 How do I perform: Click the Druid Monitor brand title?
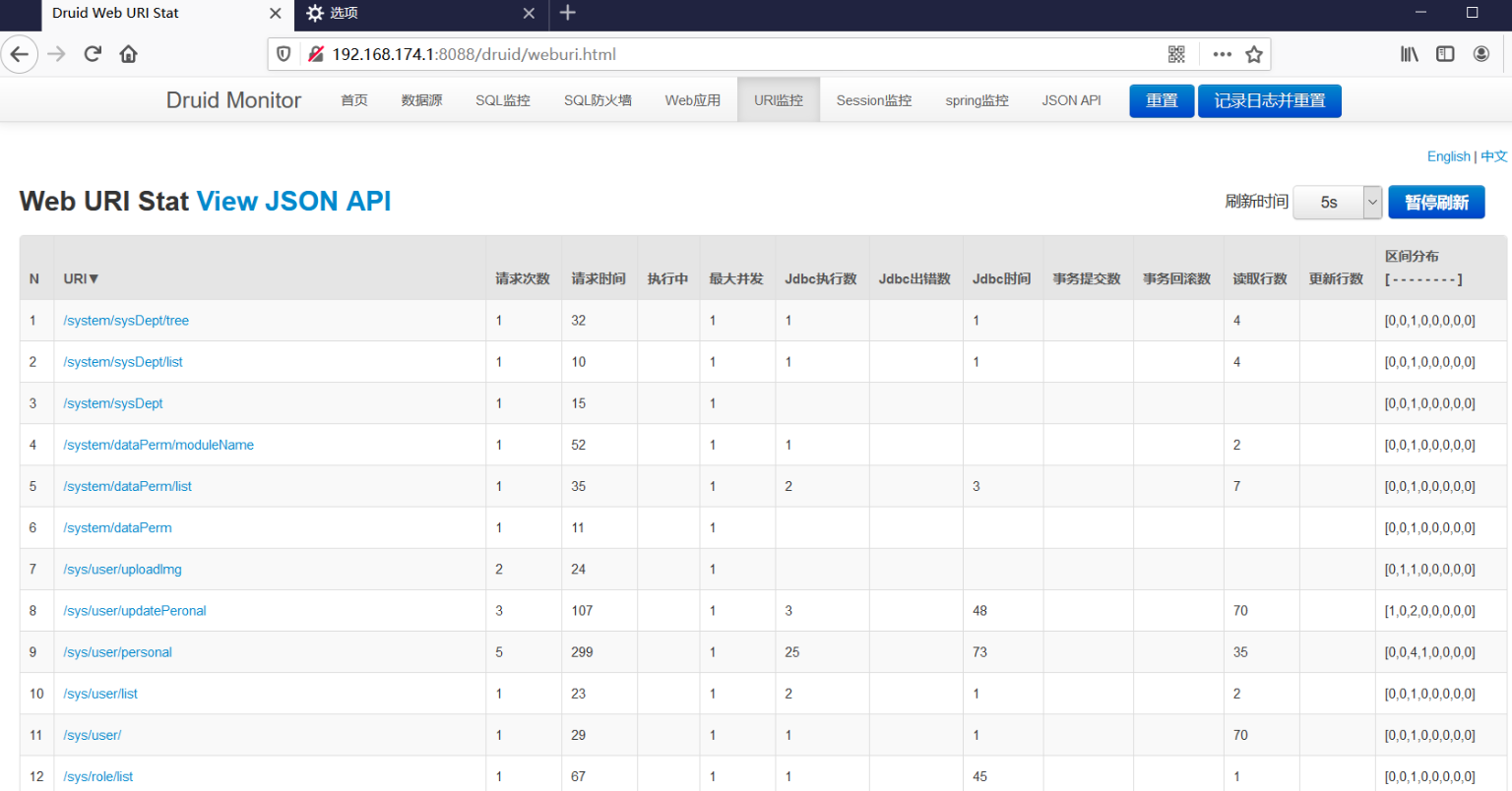(233, 100)
